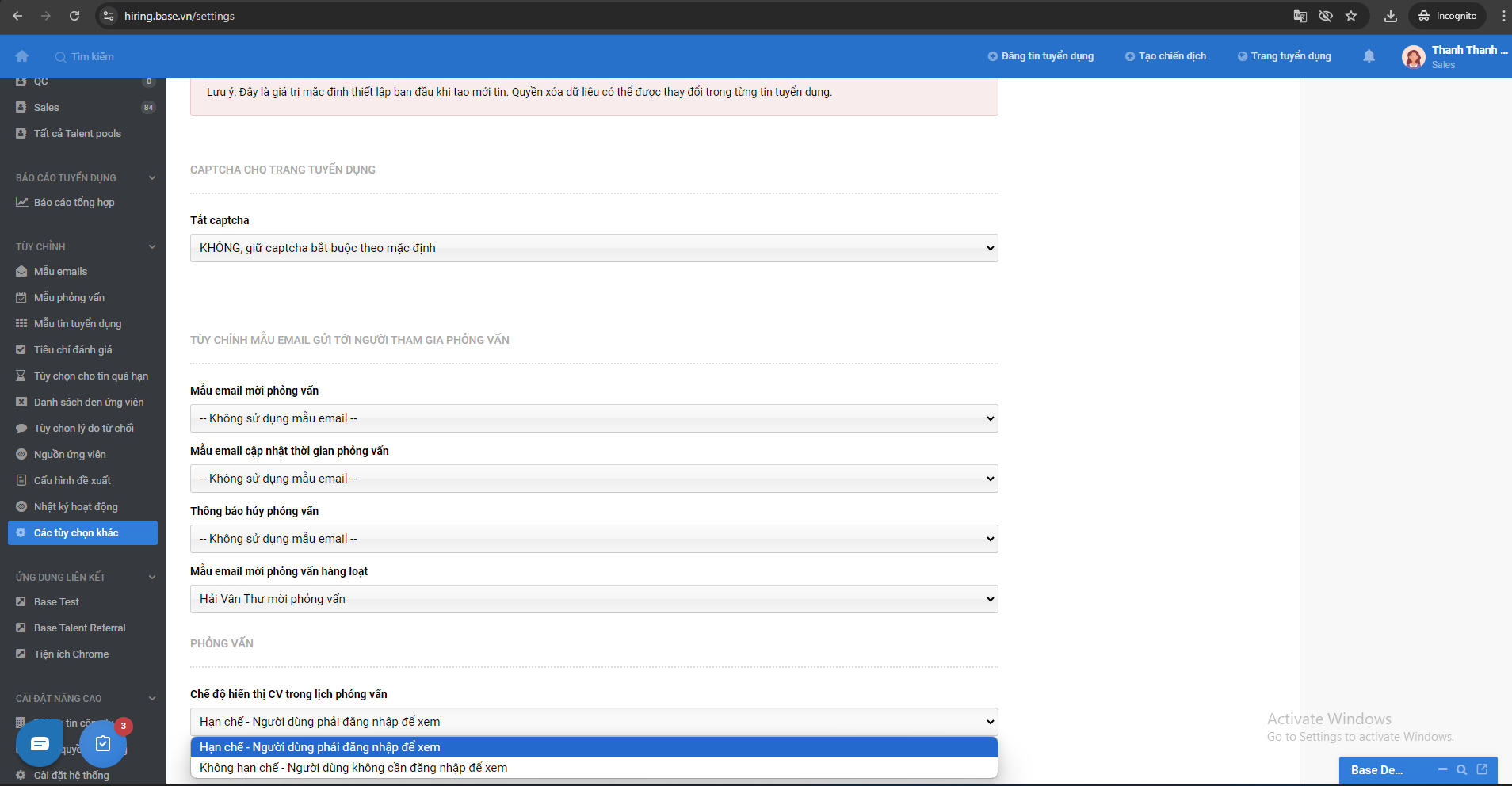
Task: Open Thông báo hủy phỏng vấn dropdown
Action: (594, 539)
